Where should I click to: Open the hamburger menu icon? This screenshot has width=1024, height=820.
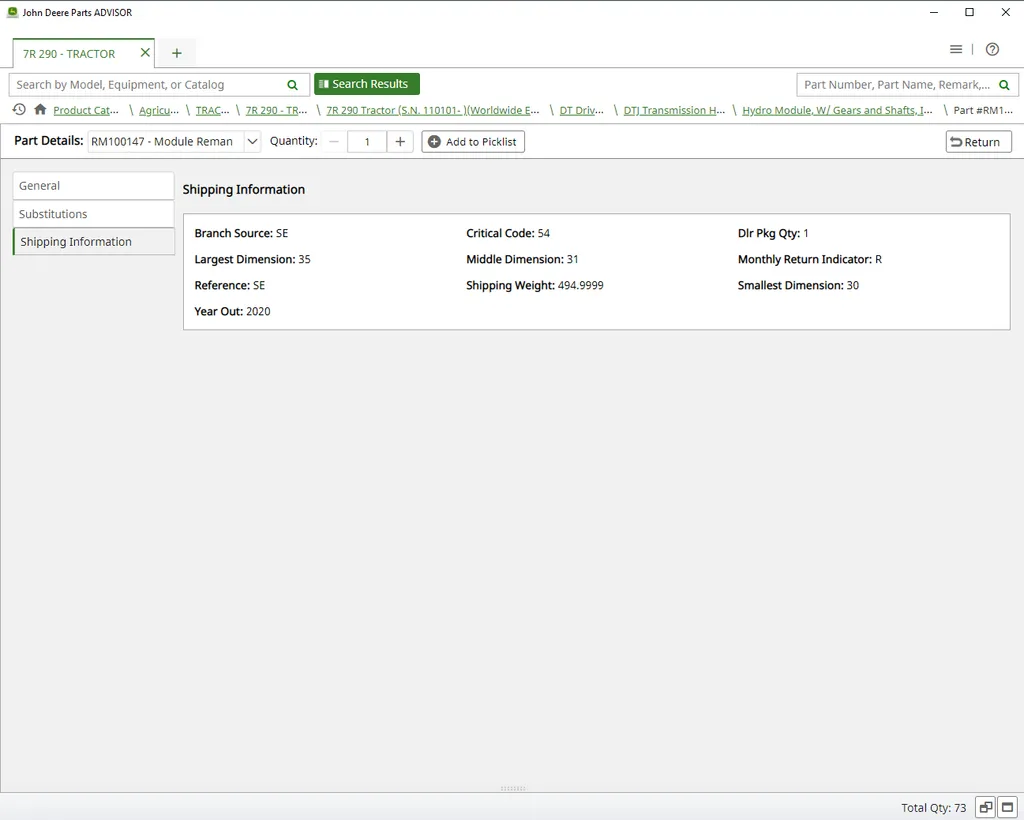pos(955,49)
